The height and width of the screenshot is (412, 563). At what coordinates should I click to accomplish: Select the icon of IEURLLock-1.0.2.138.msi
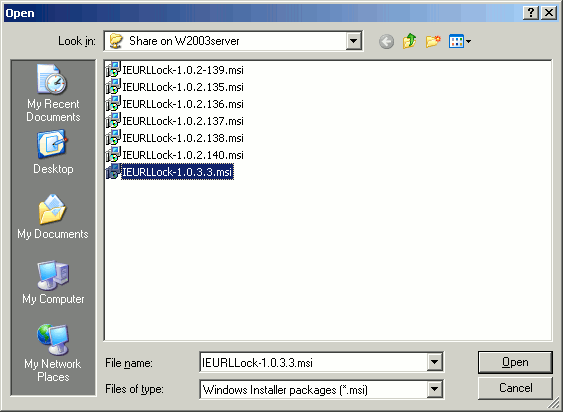click(x=113, y=138)
